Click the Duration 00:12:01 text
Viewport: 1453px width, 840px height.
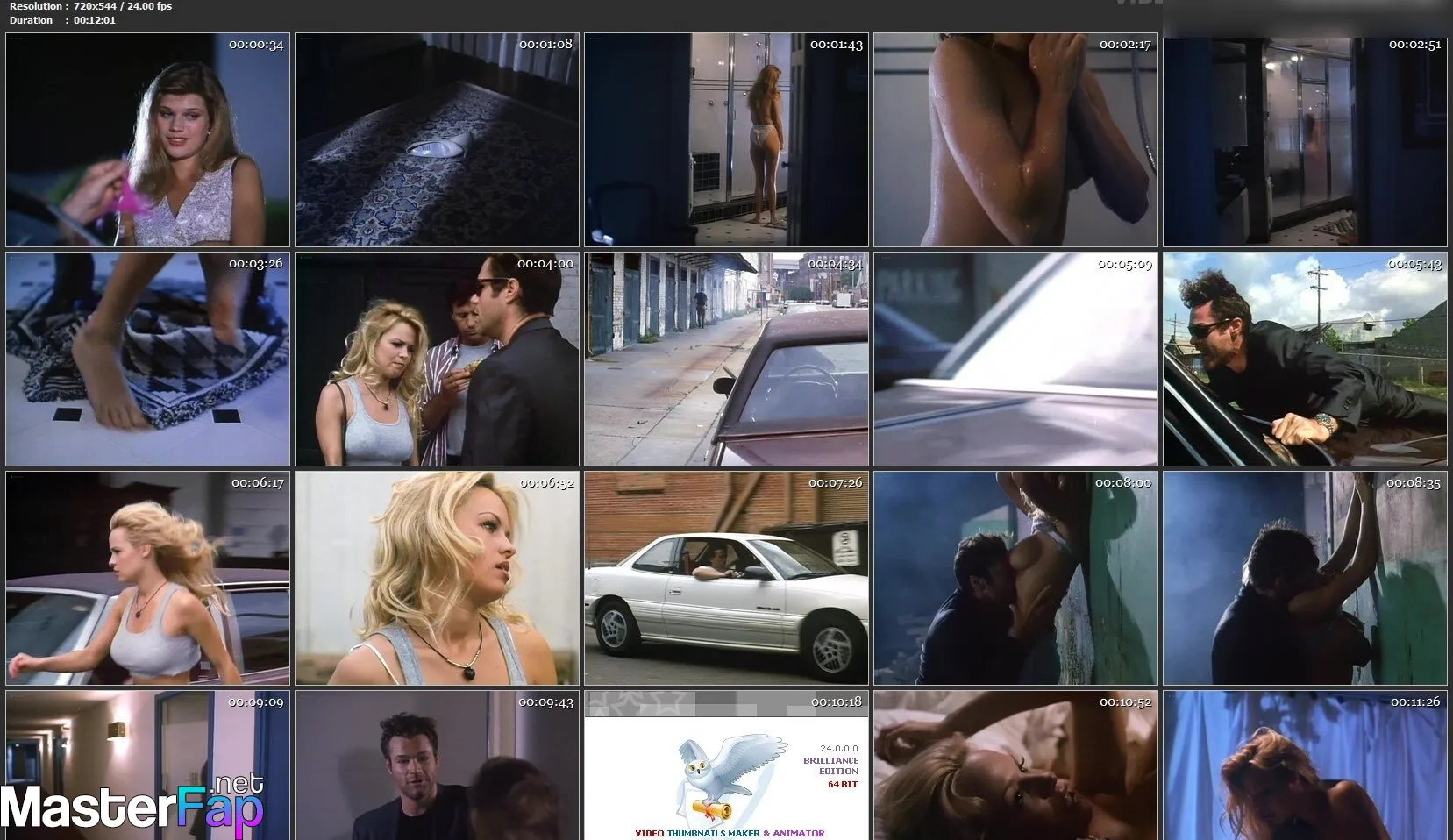pyautogui.click(x=62, y=20)
